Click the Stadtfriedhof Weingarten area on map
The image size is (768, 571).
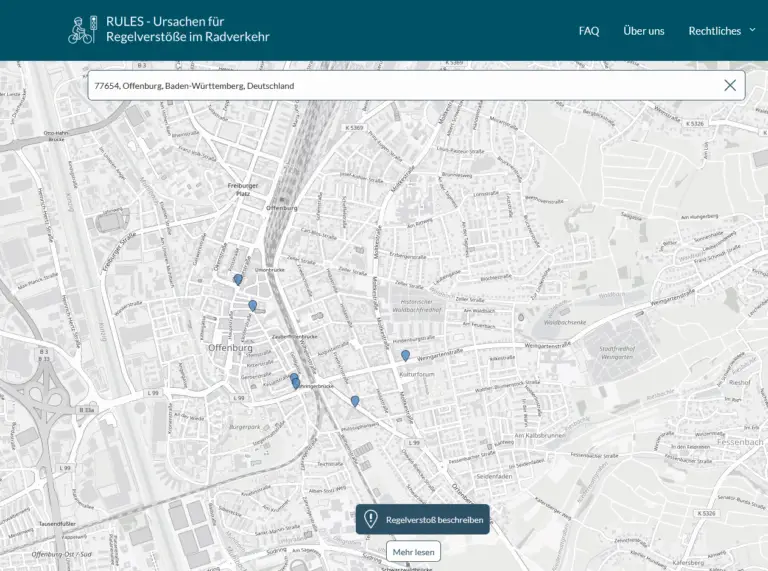[x=616, y=354]
